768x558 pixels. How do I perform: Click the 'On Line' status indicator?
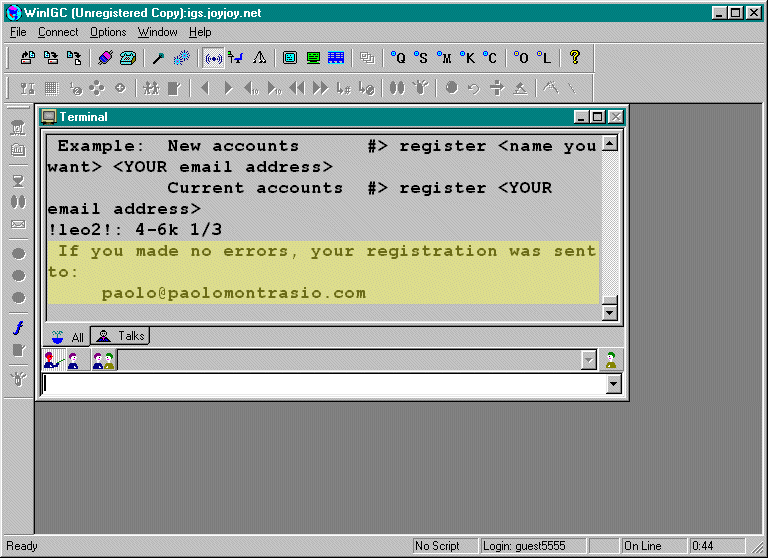pos(654,546)
